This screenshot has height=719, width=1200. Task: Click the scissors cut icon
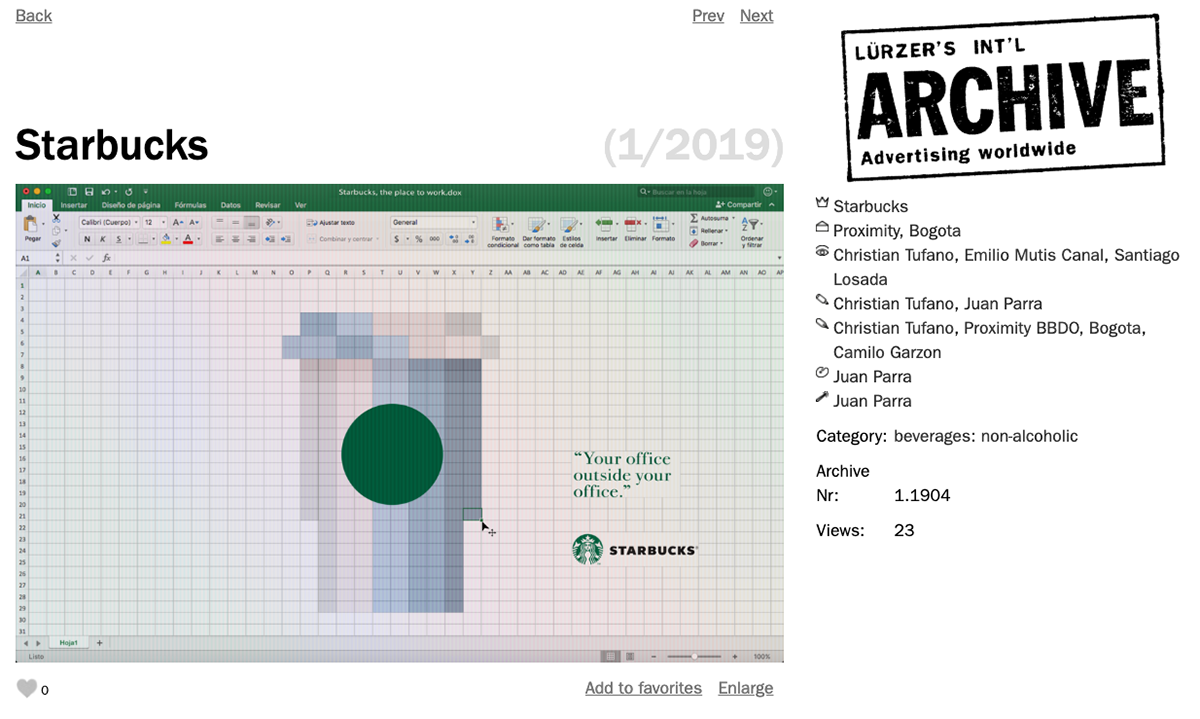(56, 218)
